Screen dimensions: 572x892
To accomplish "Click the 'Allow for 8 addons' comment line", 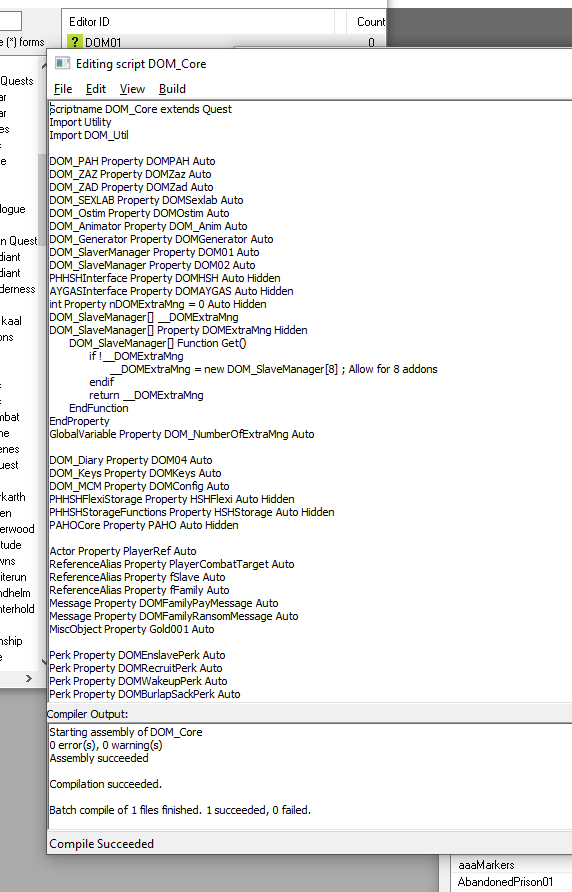I will tap(273, 369).
